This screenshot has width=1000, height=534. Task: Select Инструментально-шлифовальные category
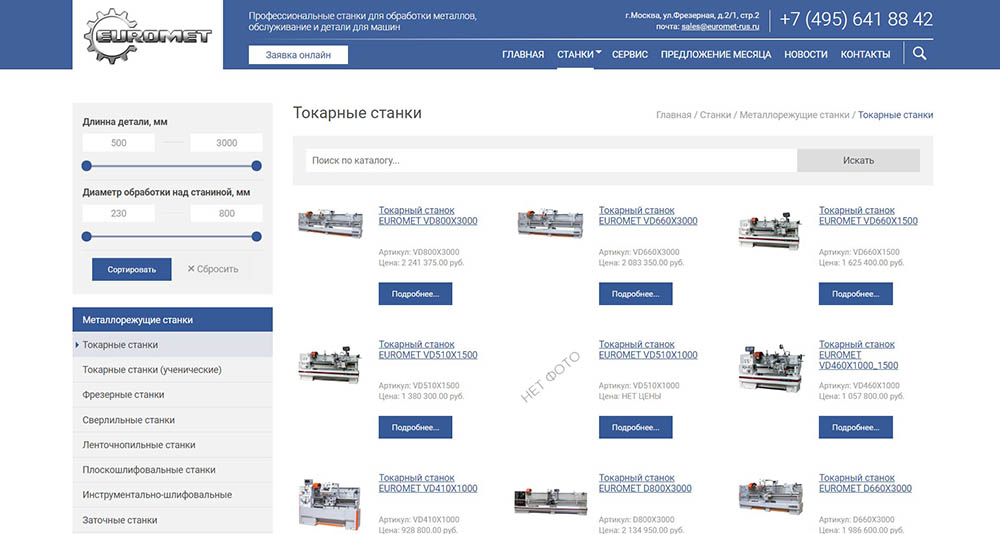(172, 494)
